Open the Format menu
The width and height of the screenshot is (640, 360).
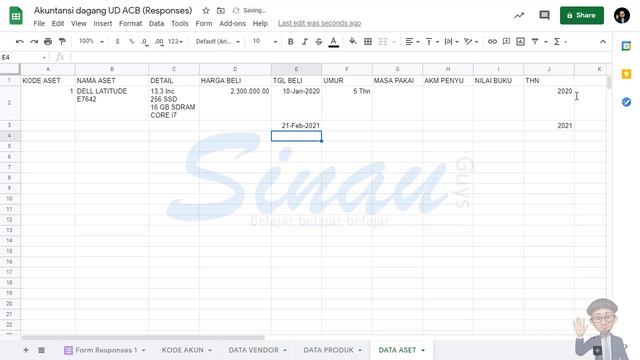coord(131,24)
